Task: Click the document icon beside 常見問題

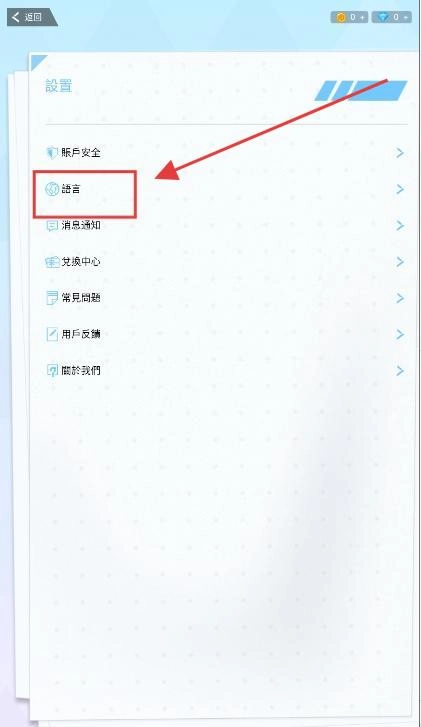Action: point(52,298)
